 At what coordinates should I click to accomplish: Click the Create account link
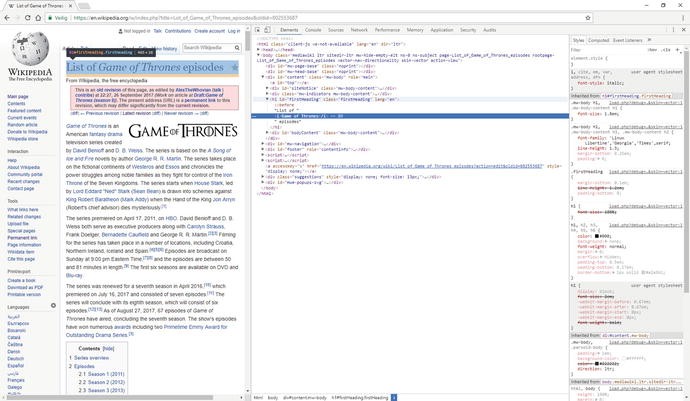click(209, 31)
